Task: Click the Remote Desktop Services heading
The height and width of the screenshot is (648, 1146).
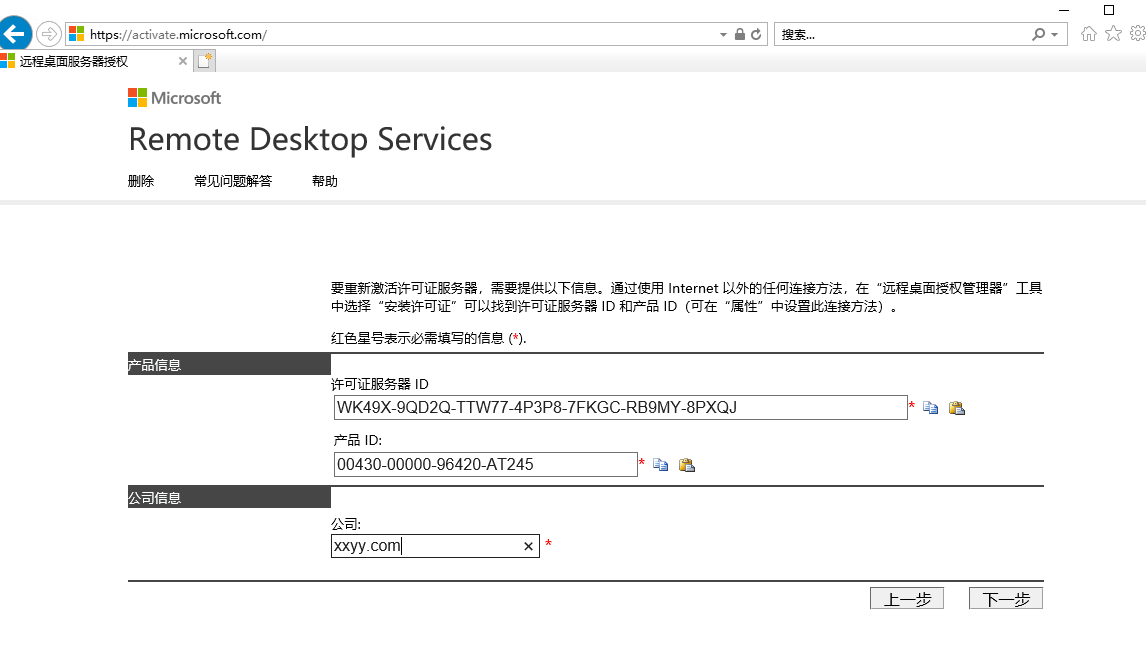Action: click(311, 140)
